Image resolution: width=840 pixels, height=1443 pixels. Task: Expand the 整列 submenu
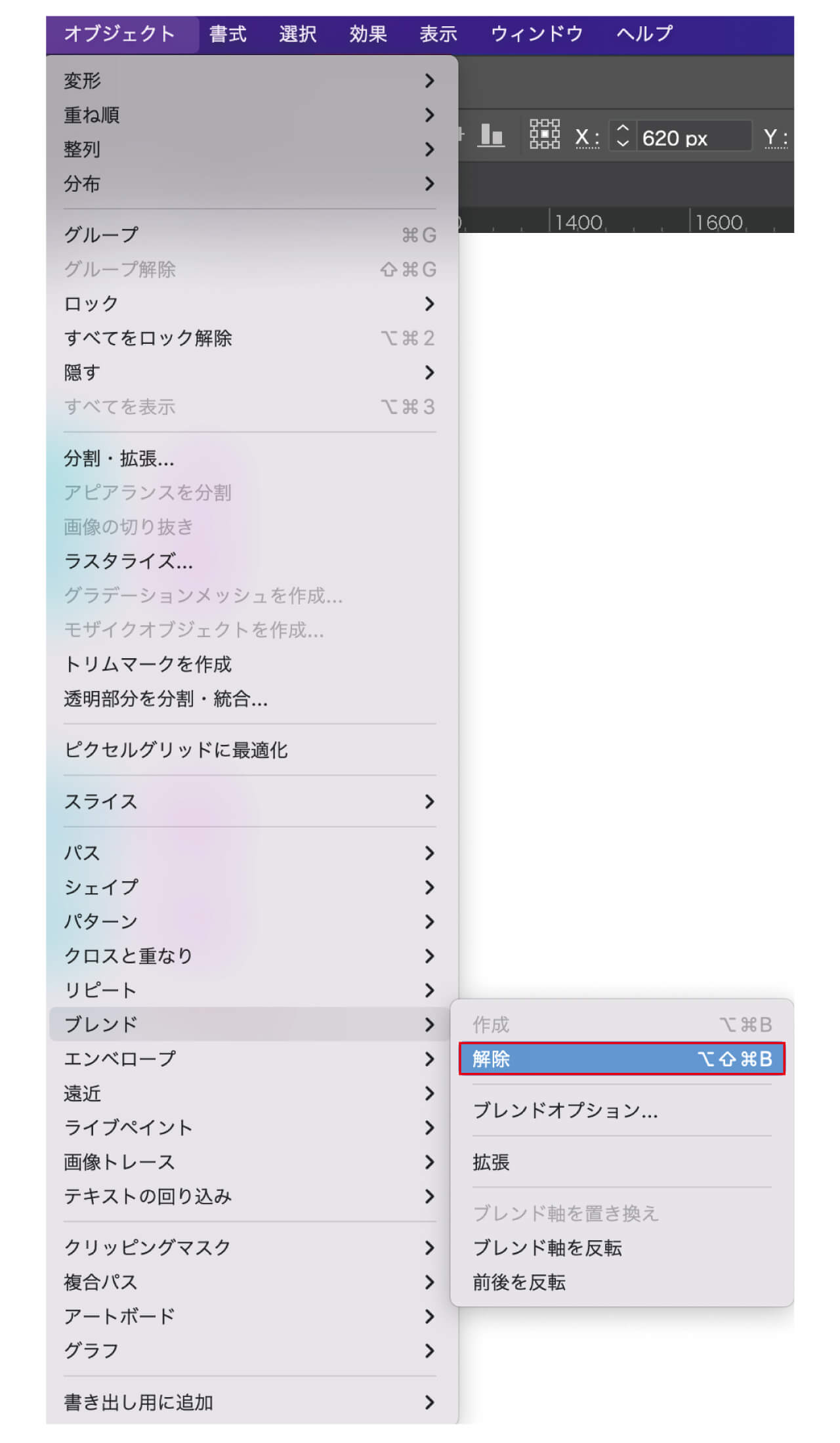tap(249, 149)
